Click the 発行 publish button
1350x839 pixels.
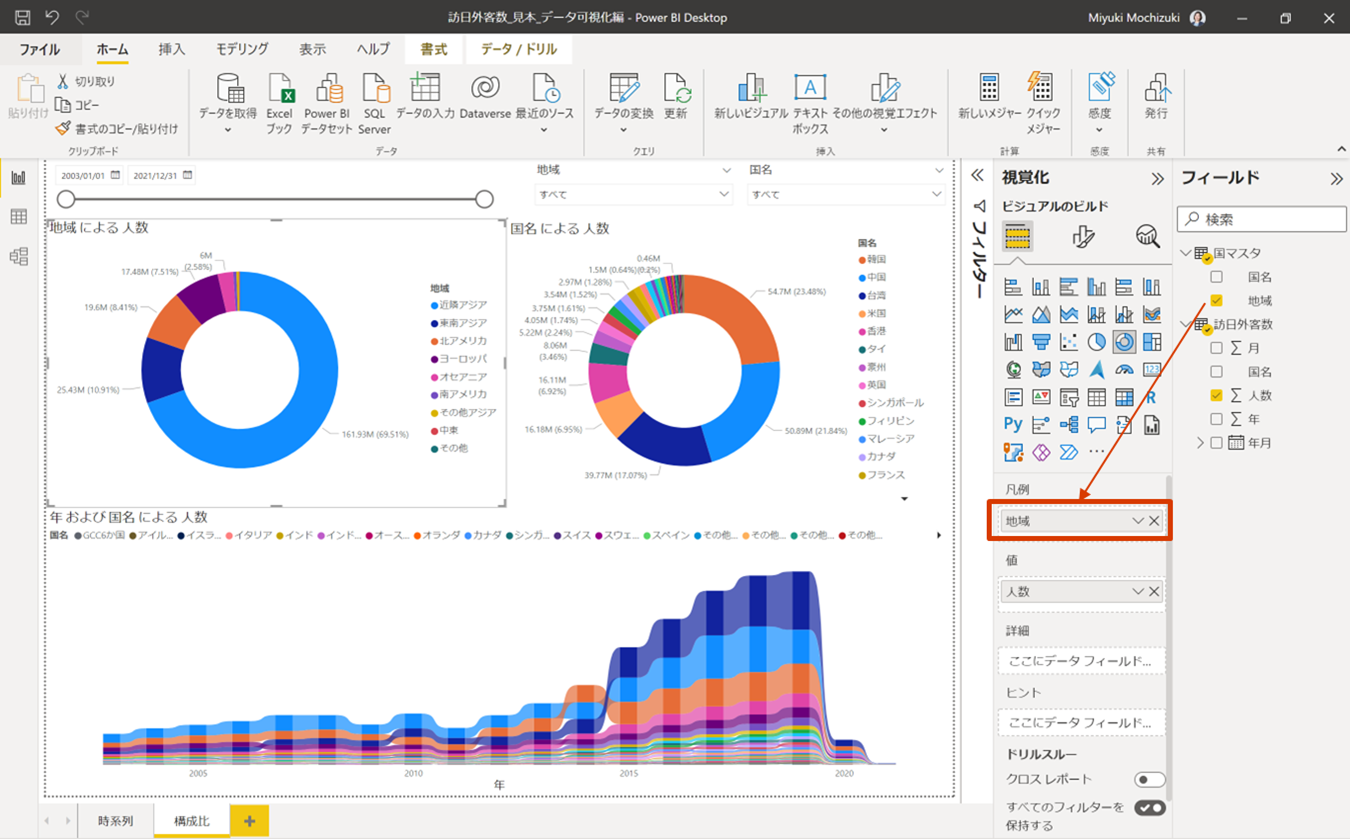[1156, 97]
